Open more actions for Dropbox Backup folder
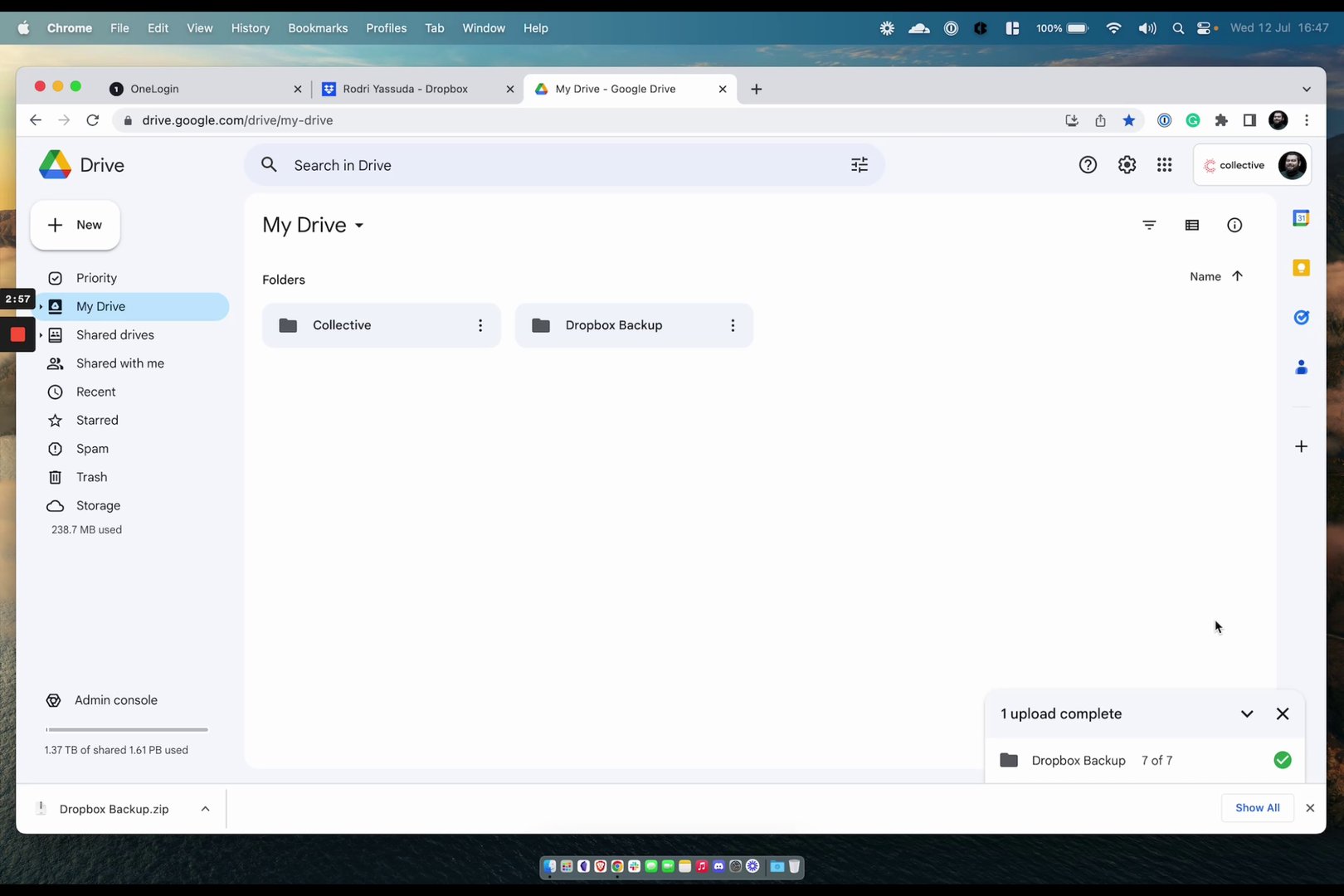Image resolution: width=1344 pixels, height=896 pixels. pyautogui.click(x=733, y=325)
